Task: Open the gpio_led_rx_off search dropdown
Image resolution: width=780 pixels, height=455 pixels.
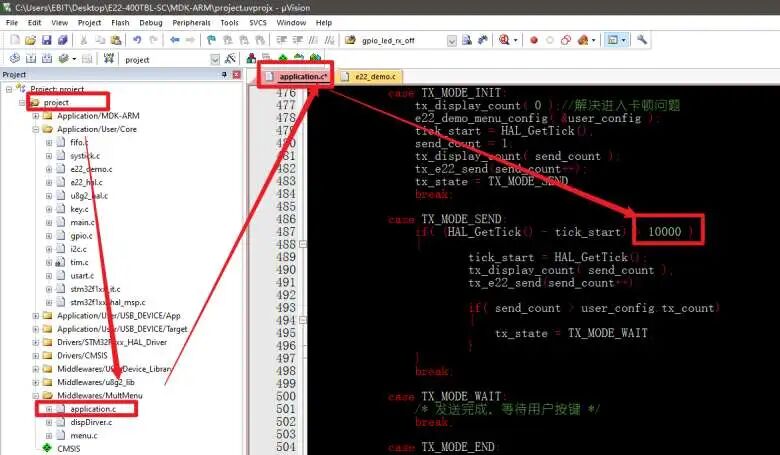Action: click(x=451, y=41)
